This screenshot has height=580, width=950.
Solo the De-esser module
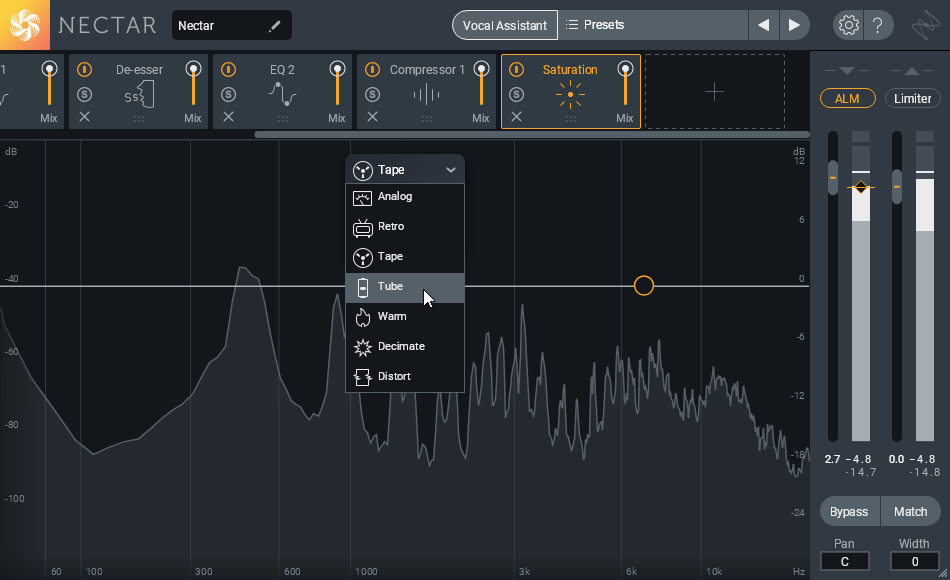point(84,94)
